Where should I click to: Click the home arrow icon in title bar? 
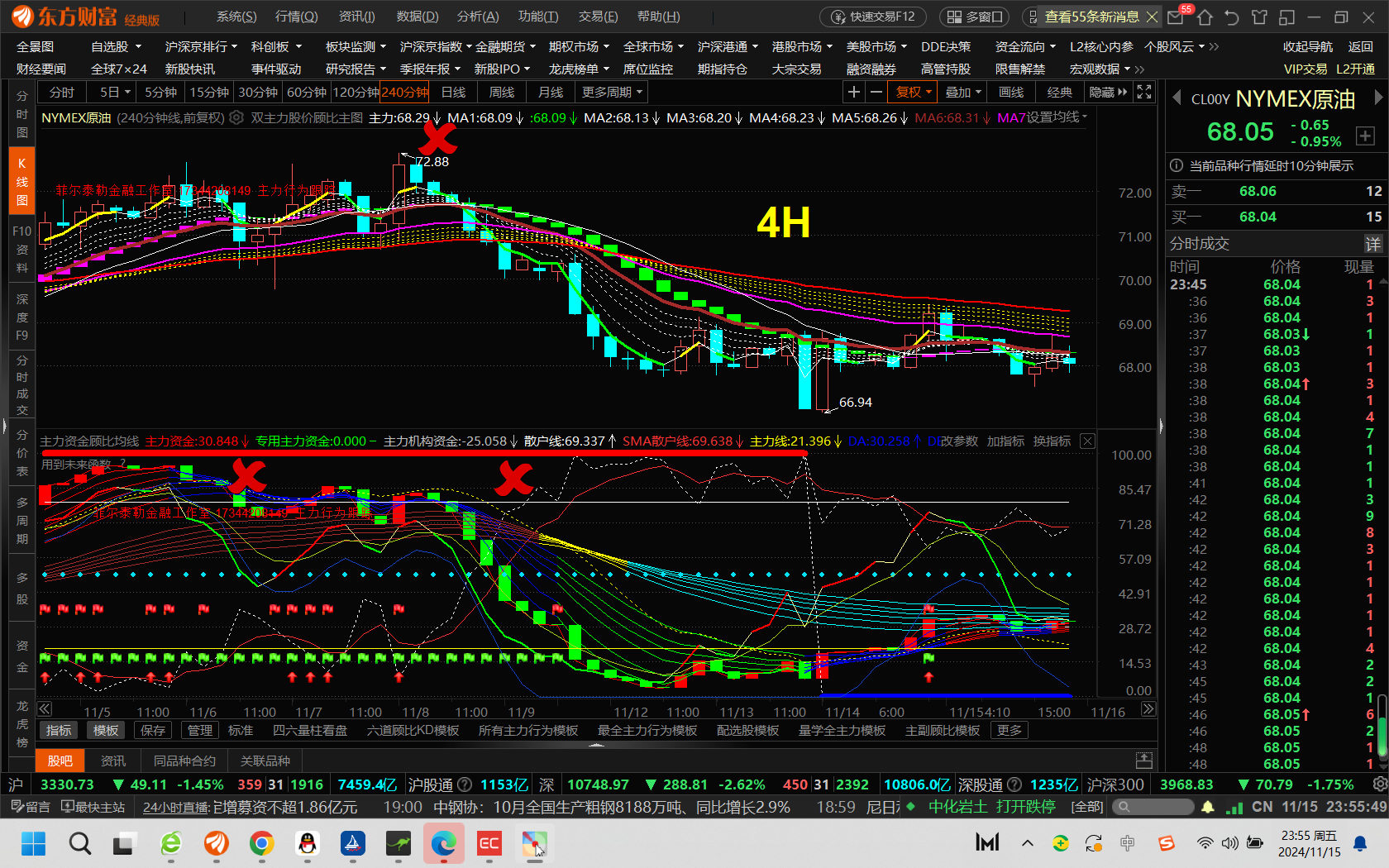pos(1205,17)
